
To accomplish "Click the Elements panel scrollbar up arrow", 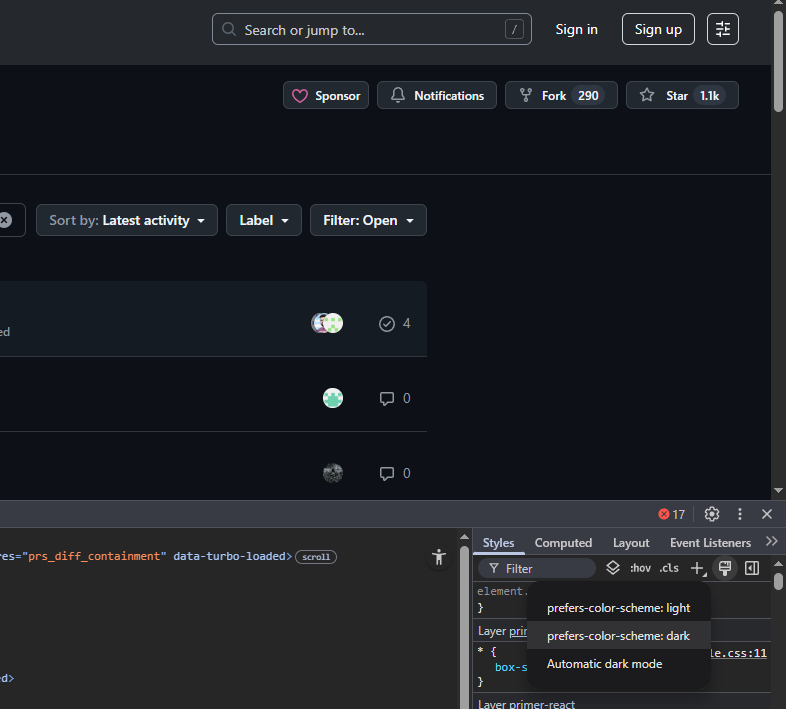I will point(465,537).
